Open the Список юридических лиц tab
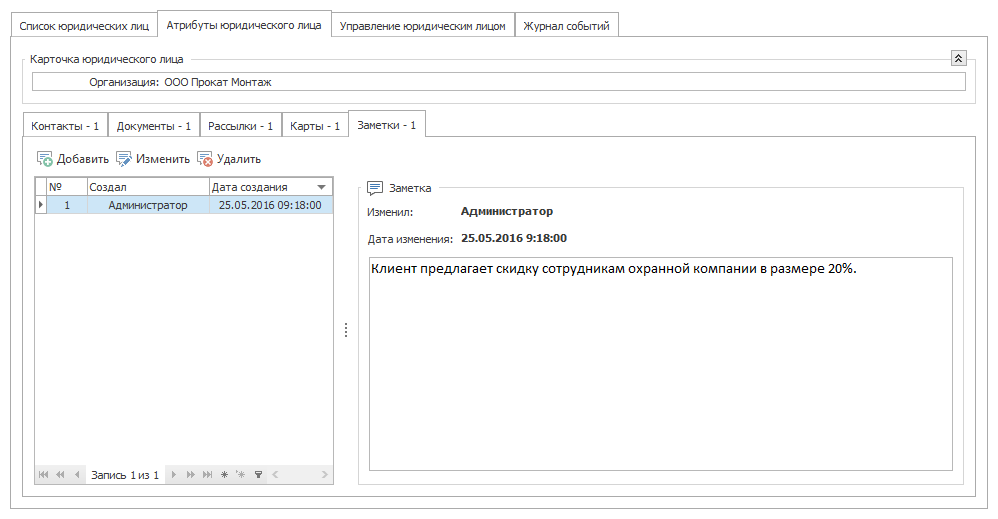The height and width of the screenshot is (519, 998). [84, 26]
